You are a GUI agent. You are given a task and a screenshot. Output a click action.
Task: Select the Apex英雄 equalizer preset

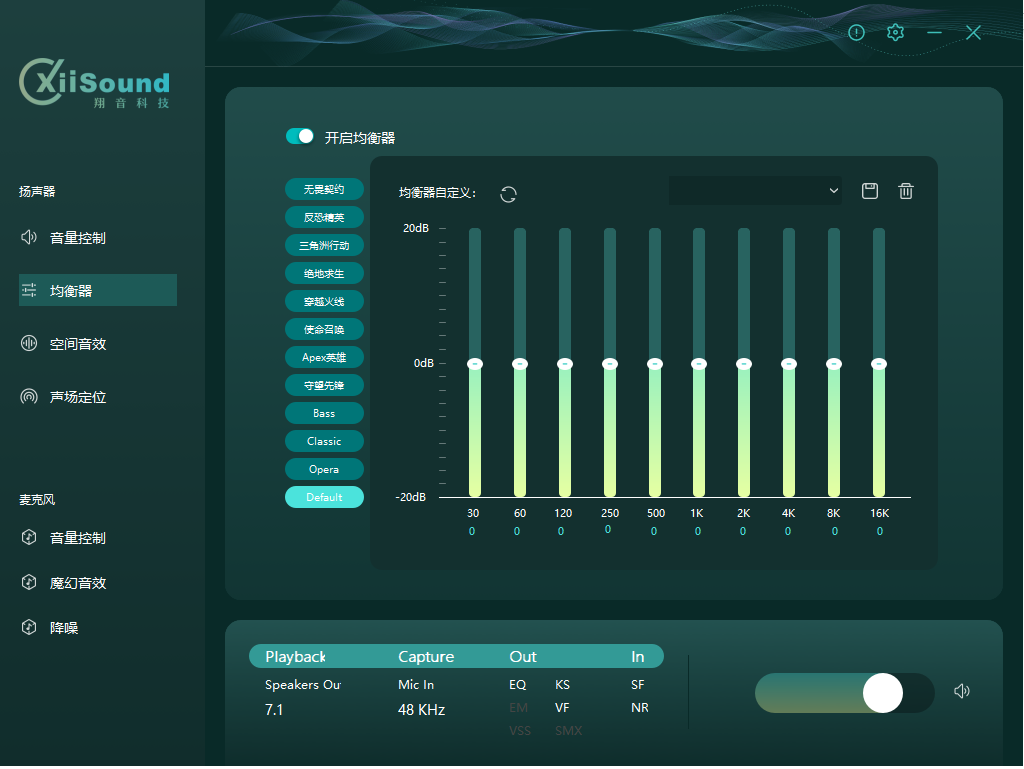(x=324, y=357)
